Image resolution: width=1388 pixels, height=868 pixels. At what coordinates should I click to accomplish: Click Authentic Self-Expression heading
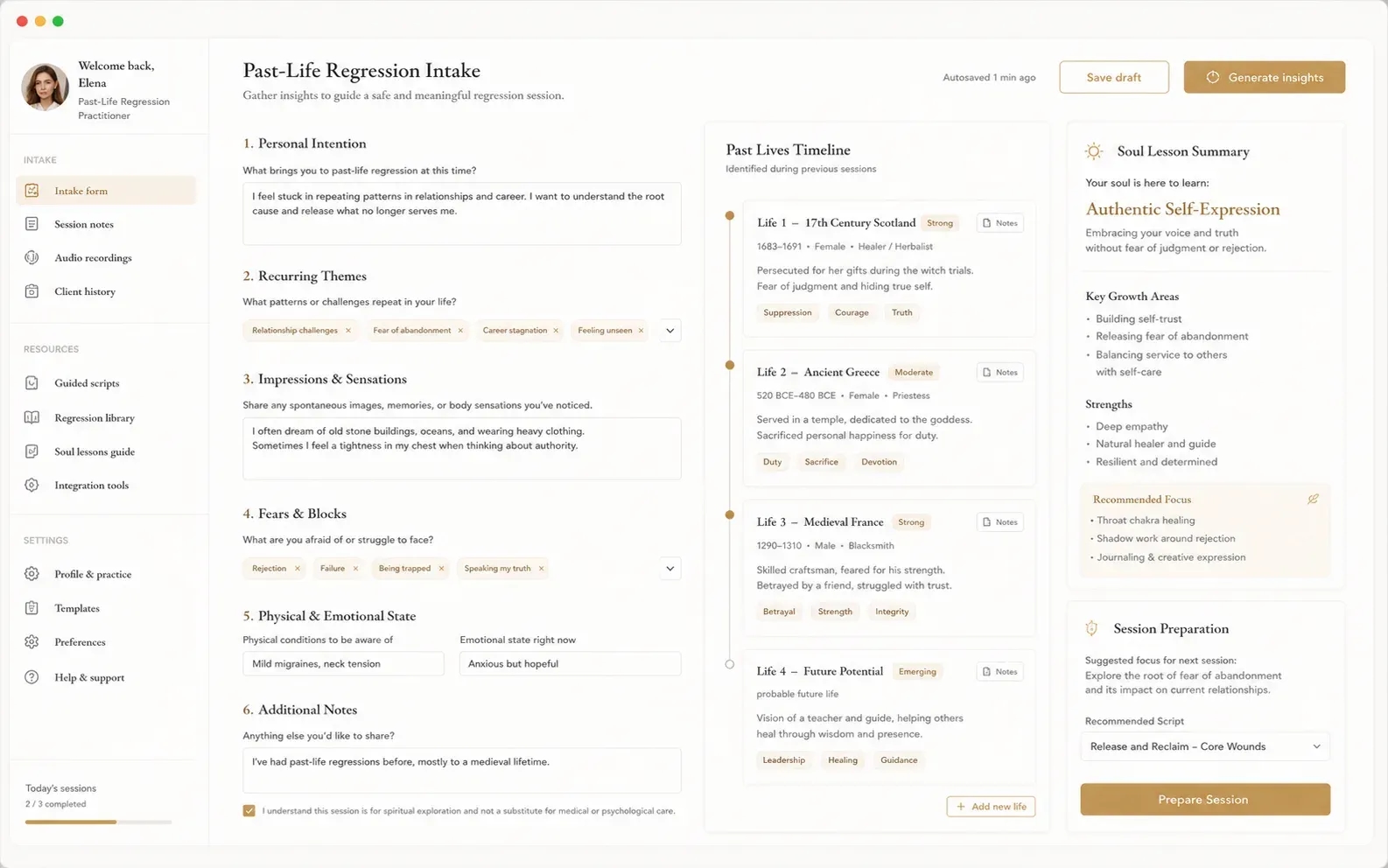(1182, 209)
